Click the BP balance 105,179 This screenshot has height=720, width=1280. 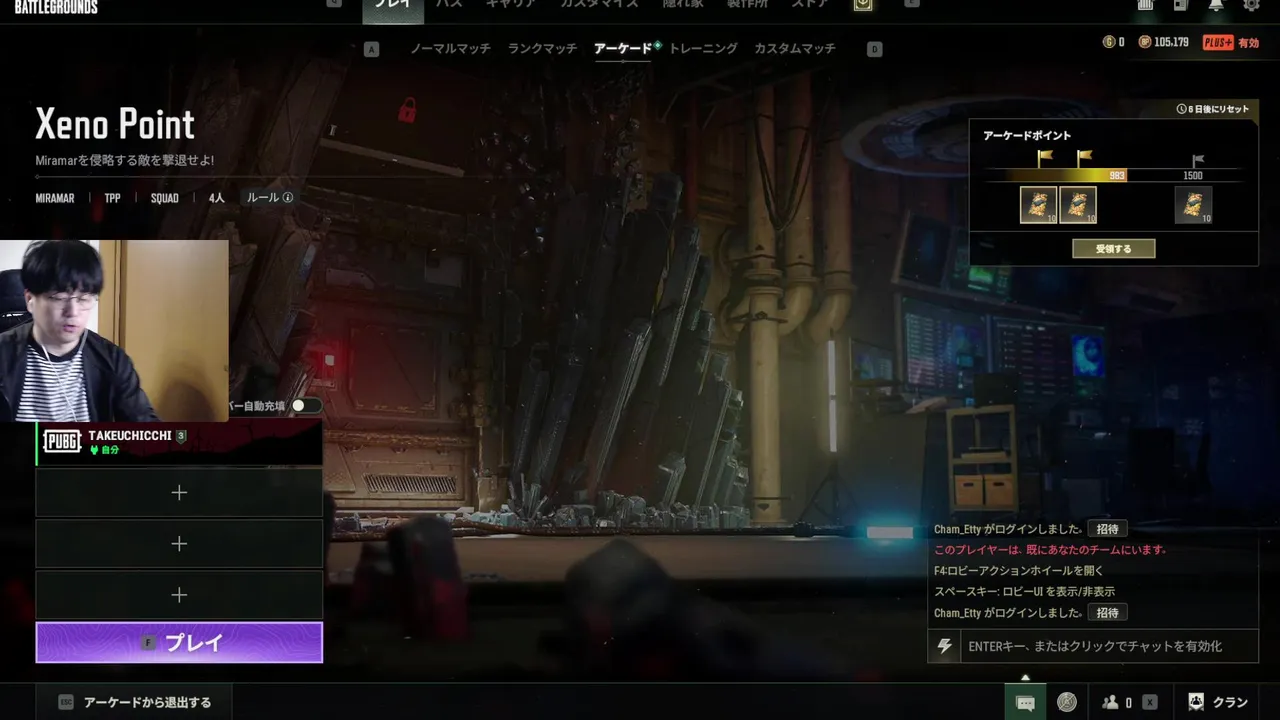pos(1164,42)
